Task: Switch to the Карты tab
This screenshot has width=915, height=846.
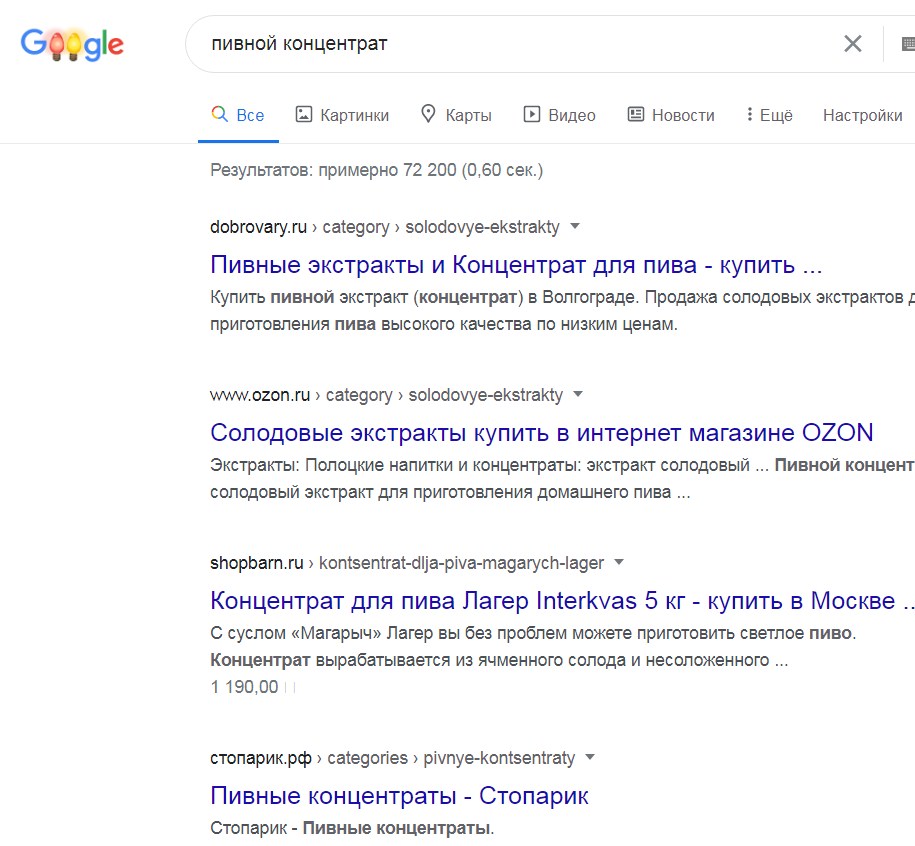Action: coord(456,115)
